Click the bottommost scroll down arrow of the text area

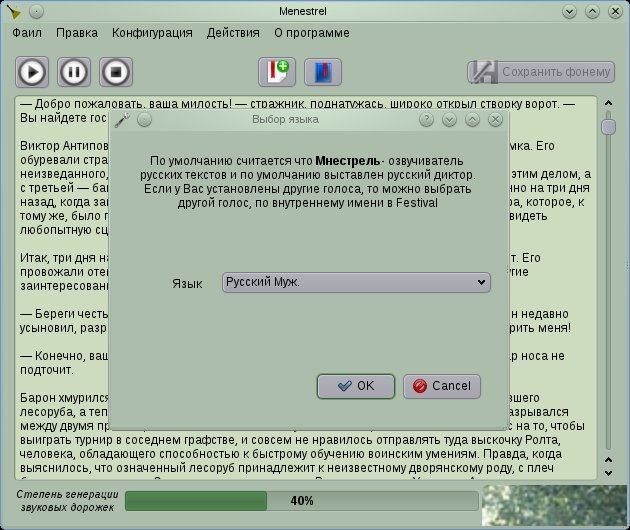(x=608, y=473)
